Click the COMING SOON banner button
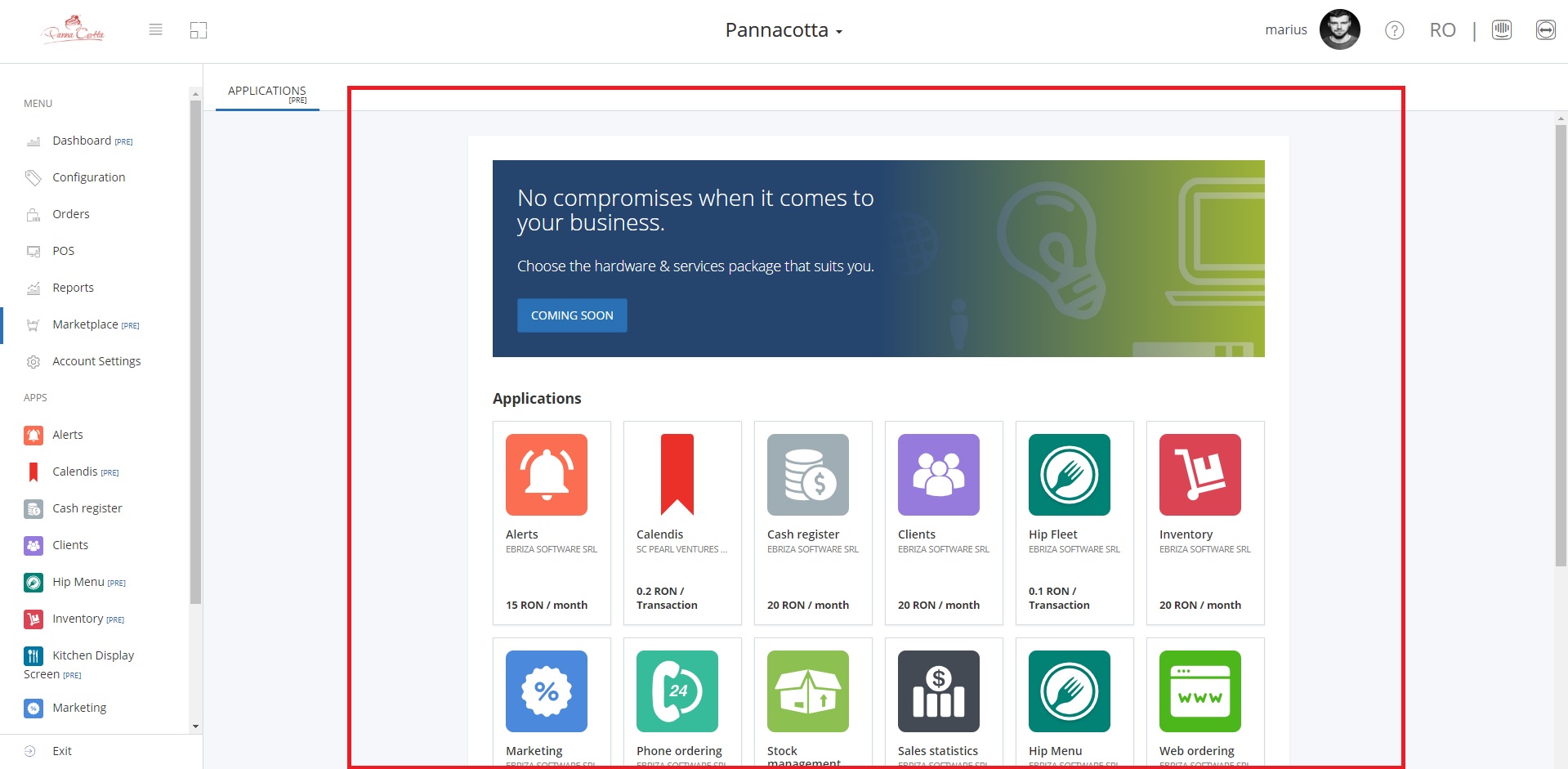1568x769 pixels. (x=572, y=315)
